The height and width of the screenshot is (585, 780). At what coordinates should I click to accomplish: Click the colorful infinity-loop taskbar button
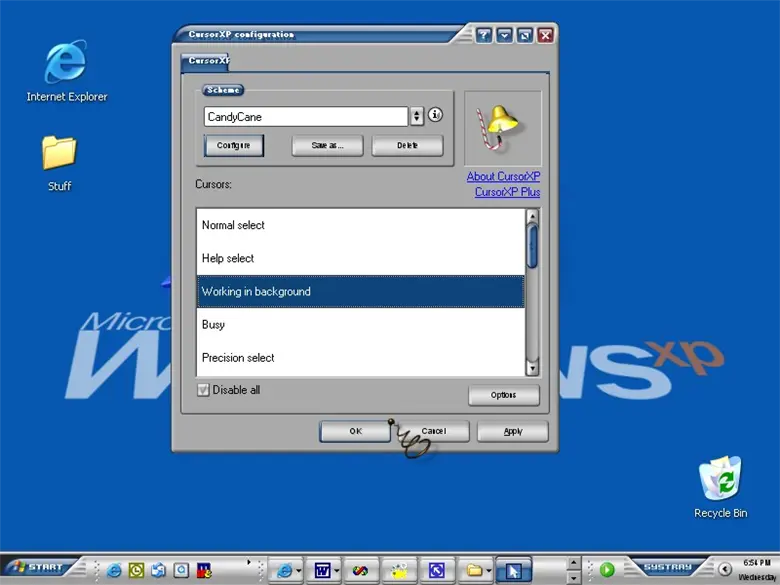point(360,570)
